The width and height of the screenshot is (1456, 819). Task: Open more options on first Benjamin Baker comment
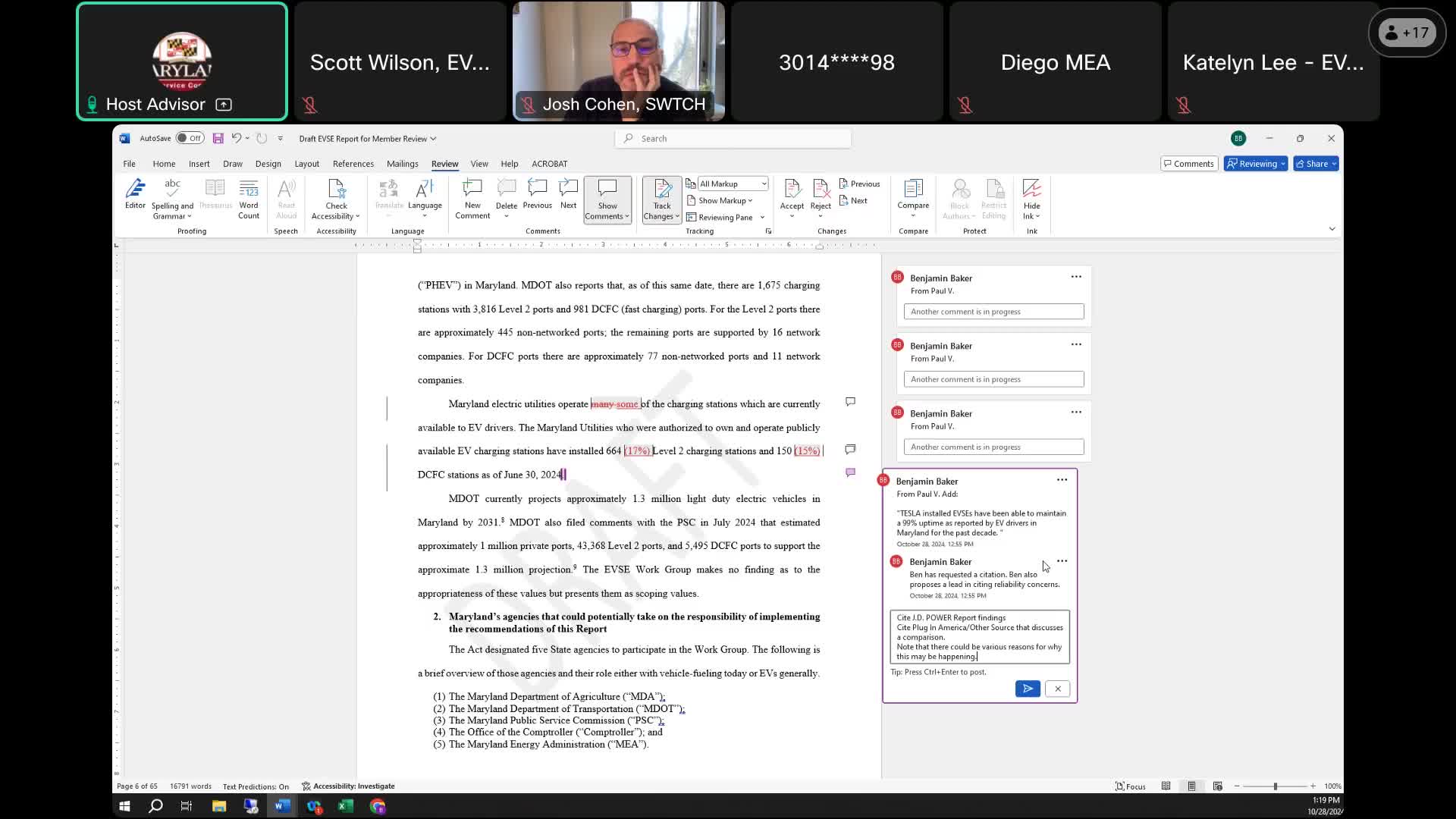(x=1076, y=277)
